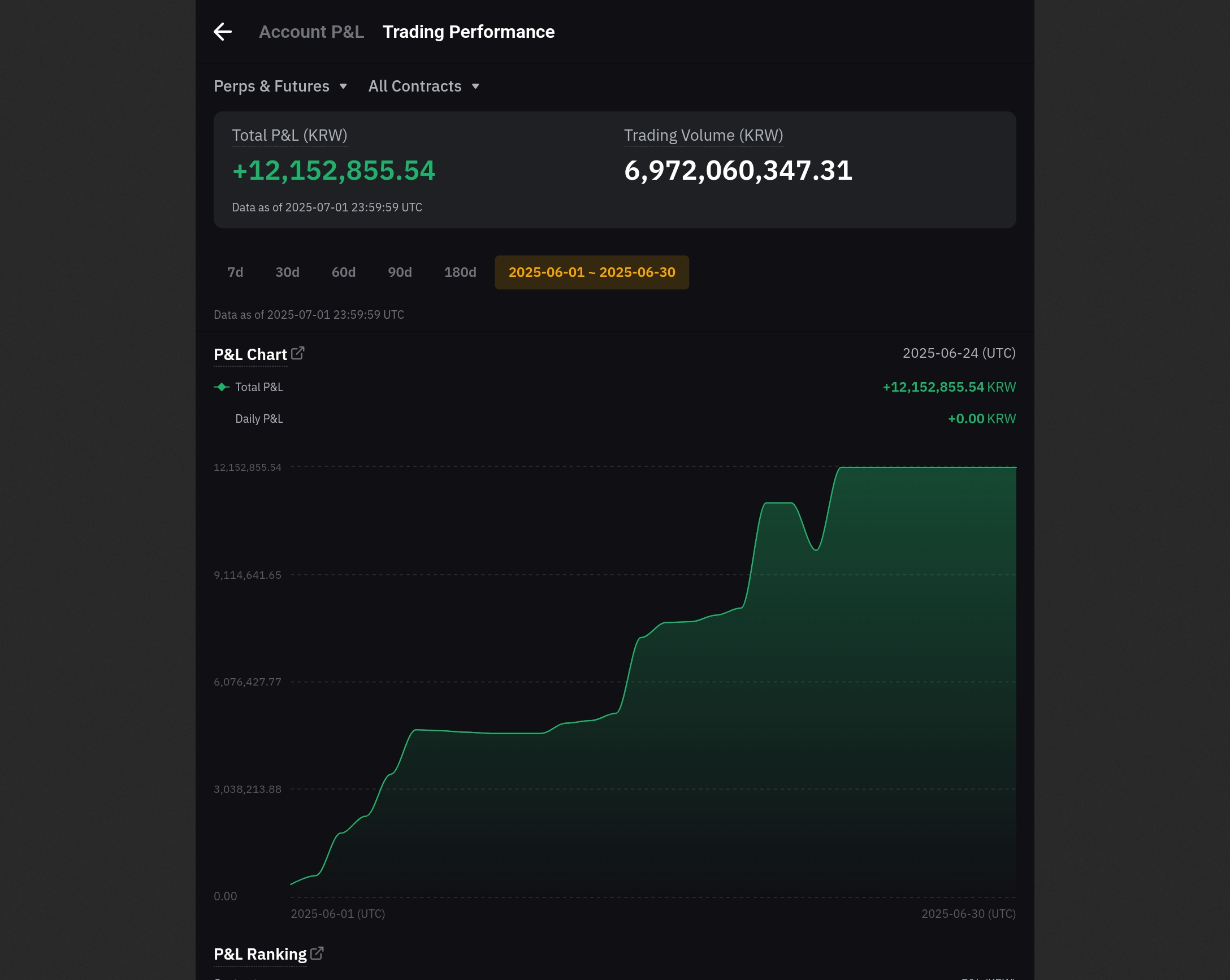
Task: Toggle Daily P&L series visibility
Action: 258,419
